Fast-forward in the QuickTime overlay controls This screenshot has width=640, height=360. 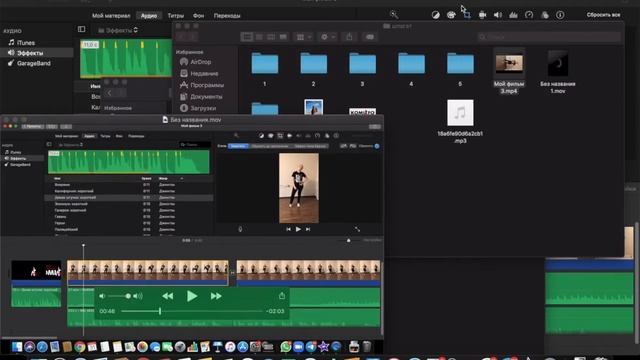tap(216, 296)
